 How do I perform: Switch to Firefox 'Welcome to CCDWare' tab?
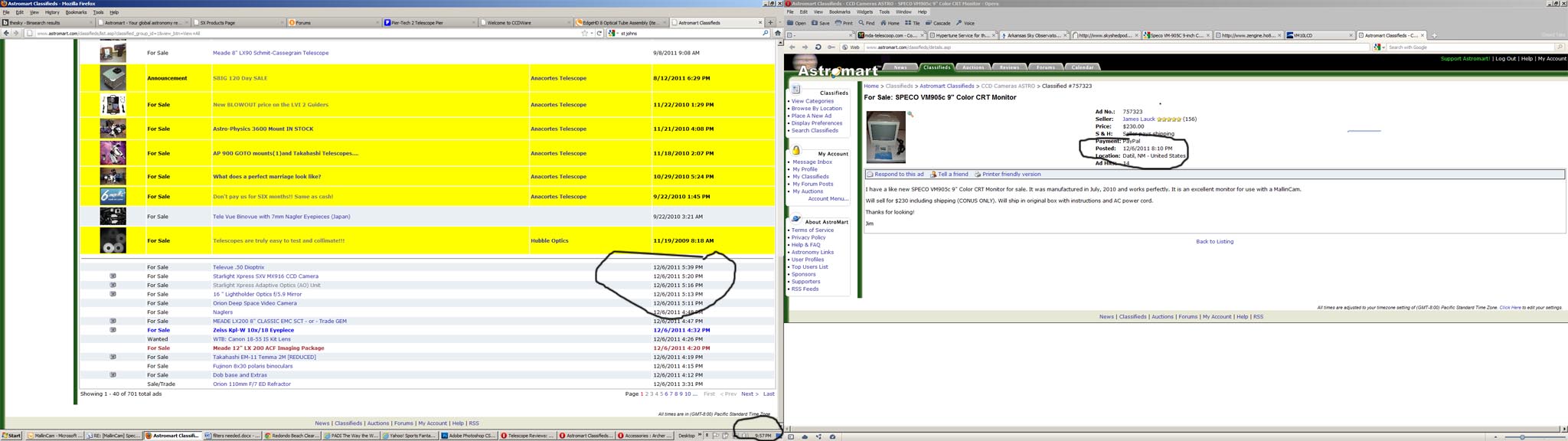coord(525,23)
